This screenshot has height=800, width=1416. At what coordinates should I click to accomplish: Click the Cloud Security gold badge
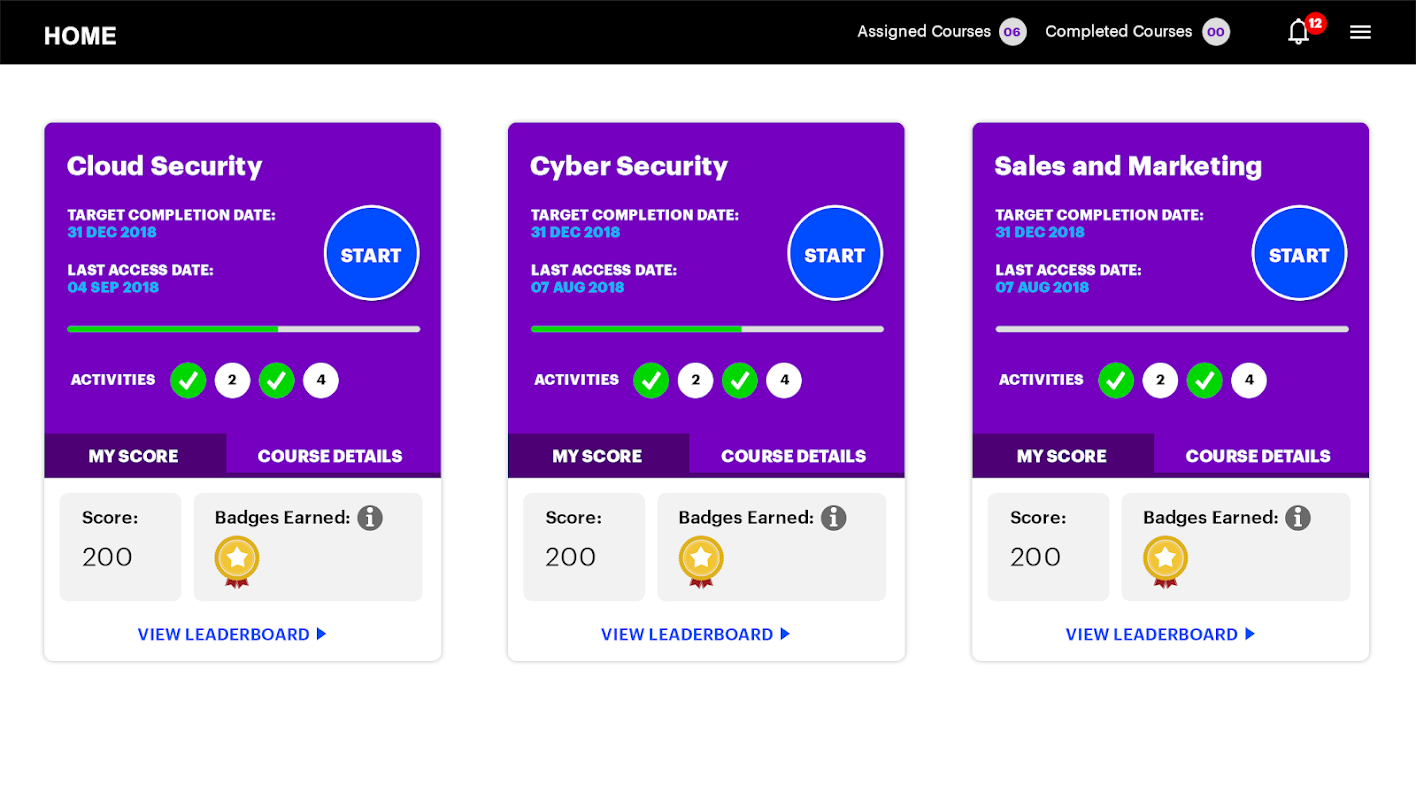[237, 561]
